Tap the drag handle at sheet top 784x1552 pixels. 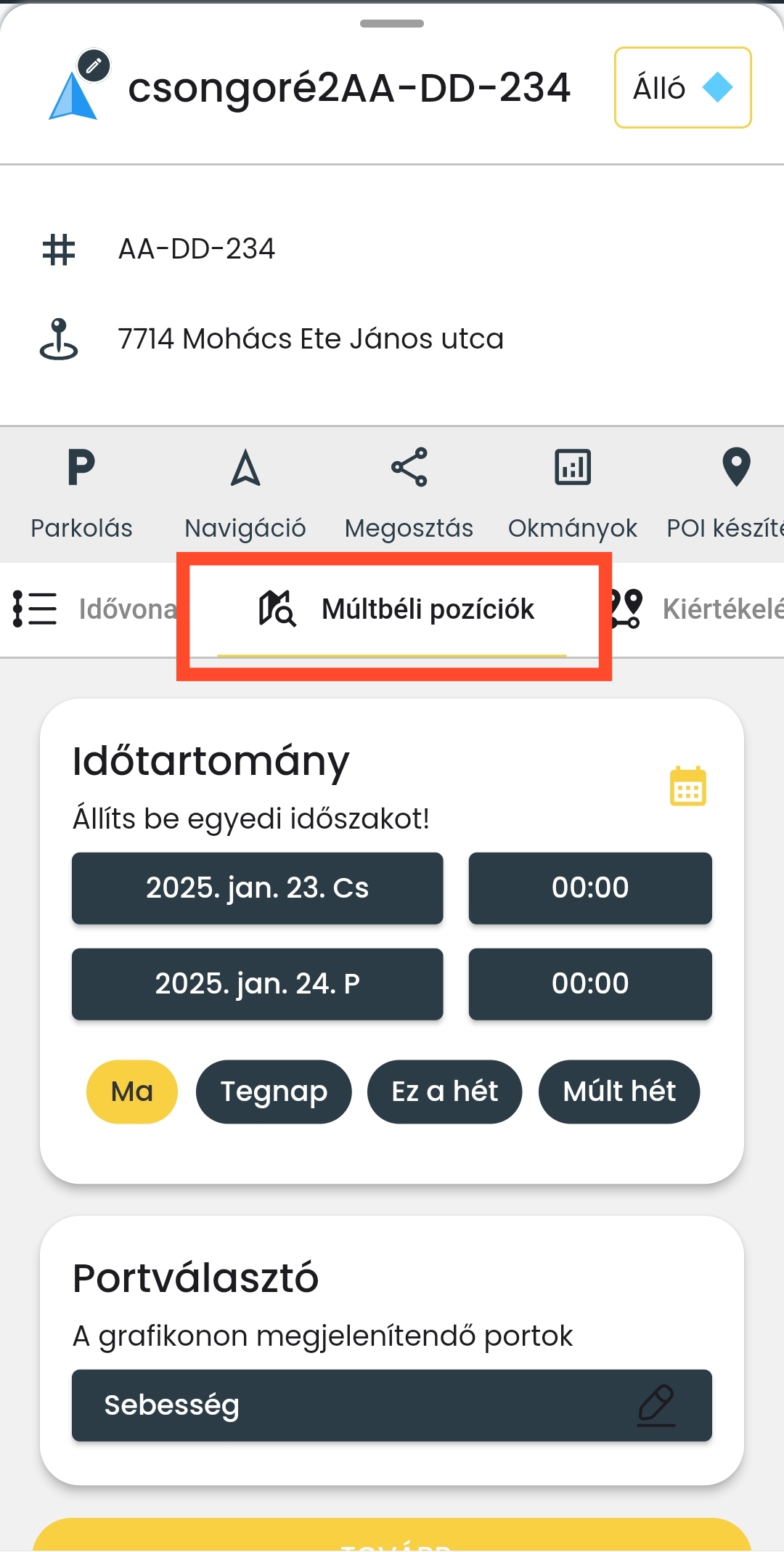coord(392,24)
